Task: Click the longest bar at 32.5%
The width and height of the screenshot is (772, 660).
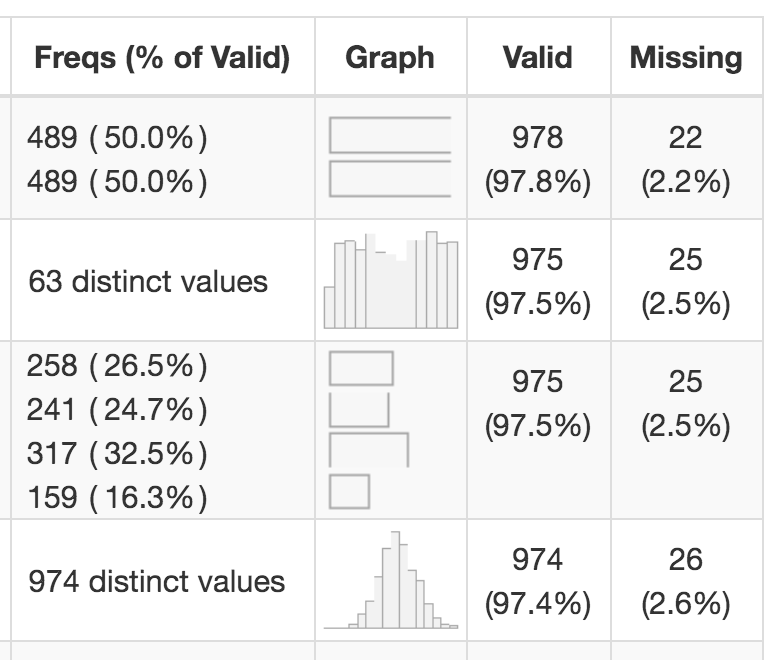Action: [x=368, y=448]
